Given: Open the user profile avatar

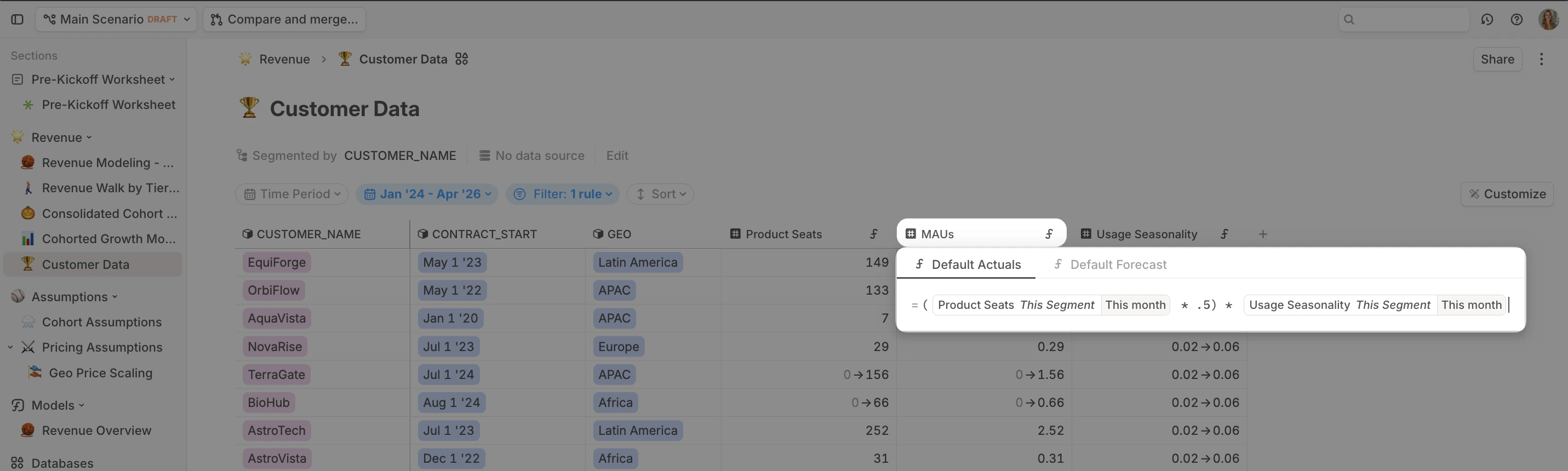Looking at the screenshot, I should tap(1548, 20).
